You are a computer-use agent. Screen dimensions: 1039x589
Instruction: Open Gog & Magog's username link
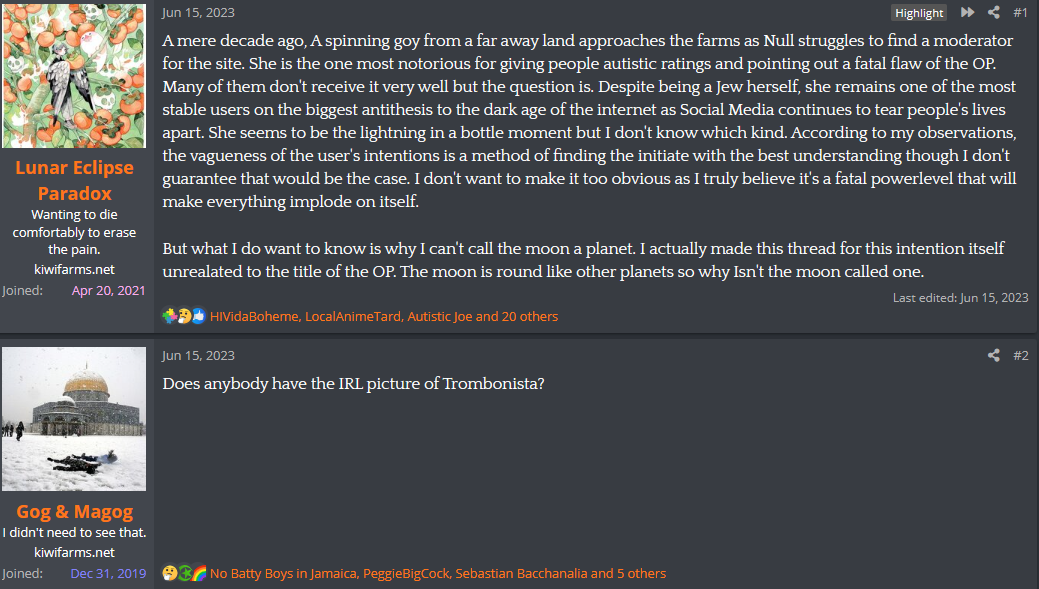click(x=74, y=512)
